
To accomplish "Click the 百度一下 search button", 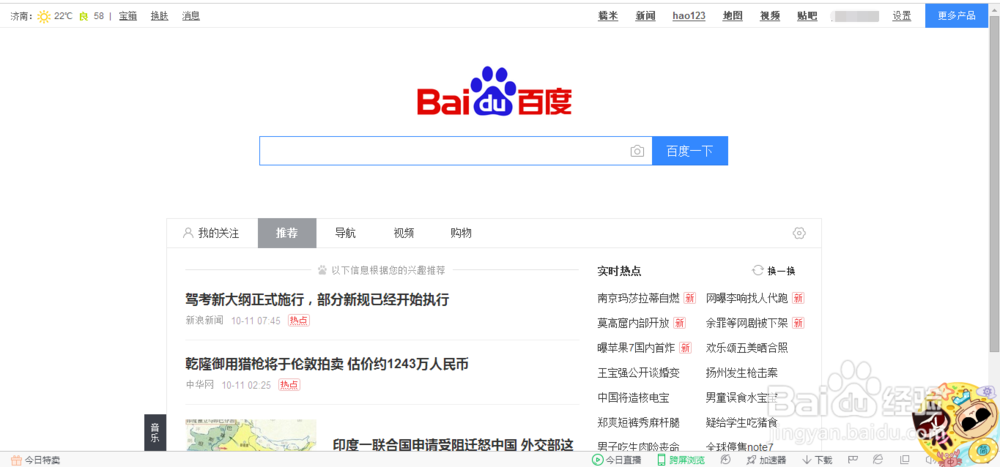I will point(689,151).
